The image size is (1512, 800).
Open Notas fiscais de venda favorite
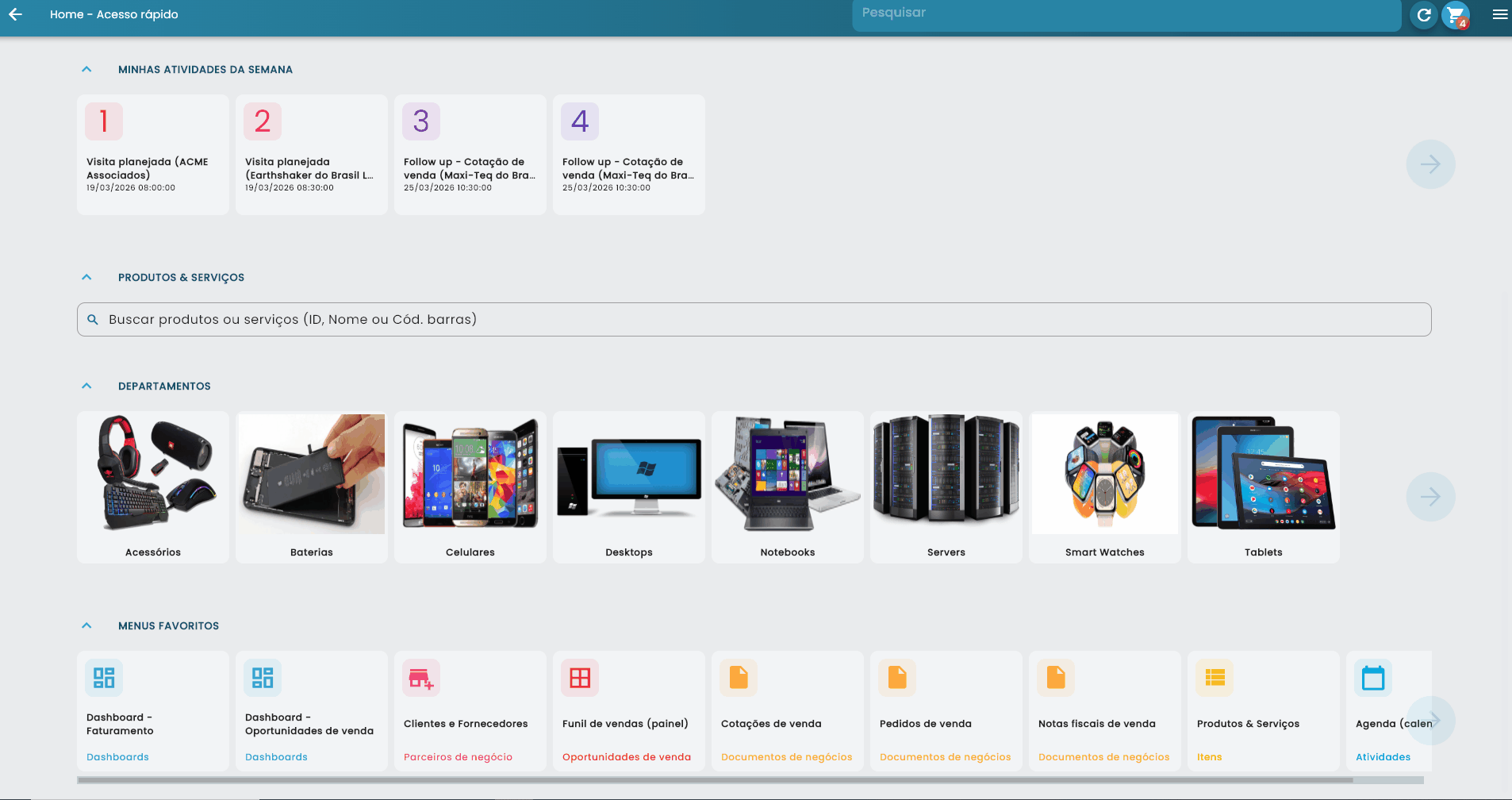coord(1105,711)
